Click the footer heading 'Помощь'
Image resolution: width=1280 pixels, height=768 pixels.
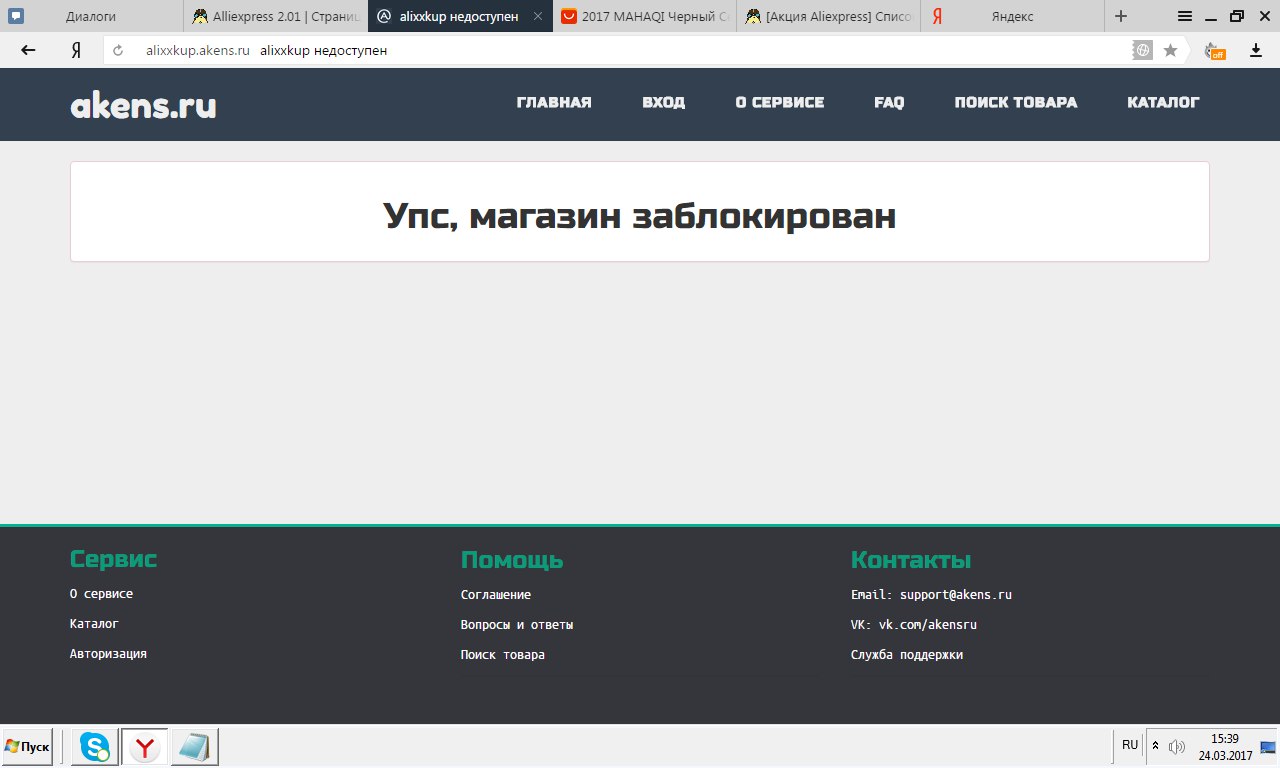click(x=512, y=560)
